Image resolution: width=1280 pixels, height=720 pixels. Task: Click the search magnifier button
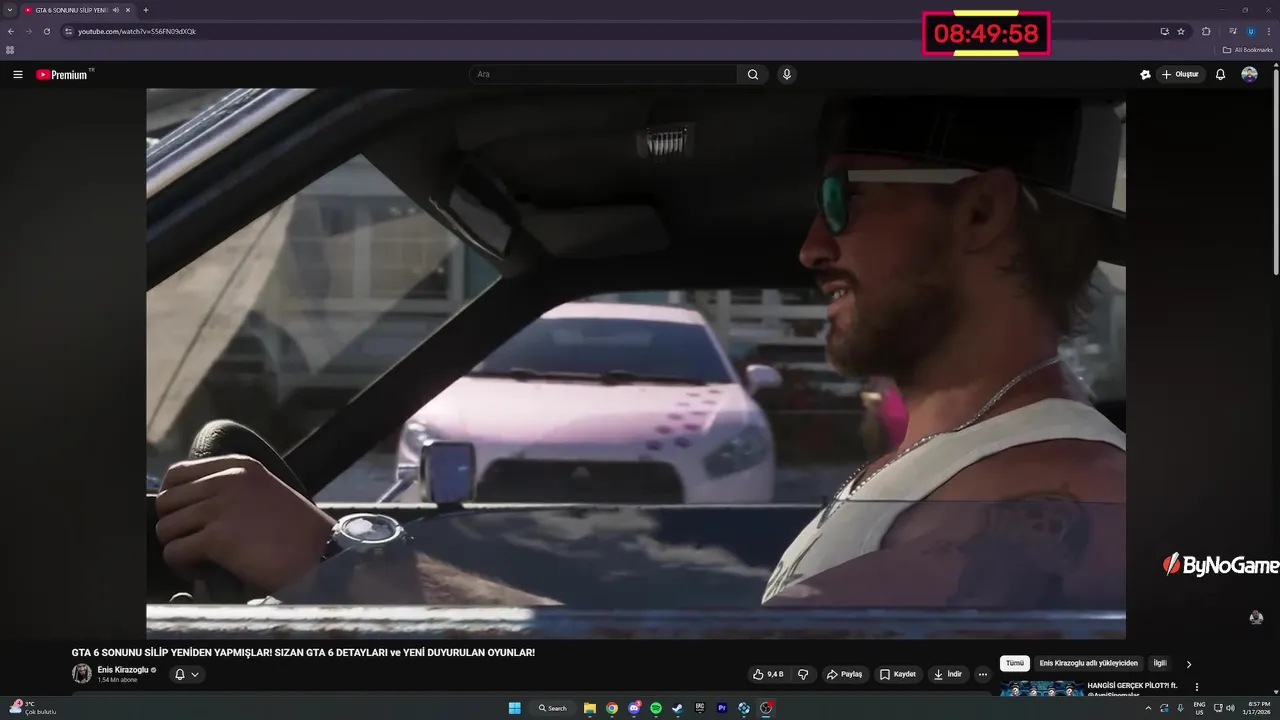click(x=753, y=74)
